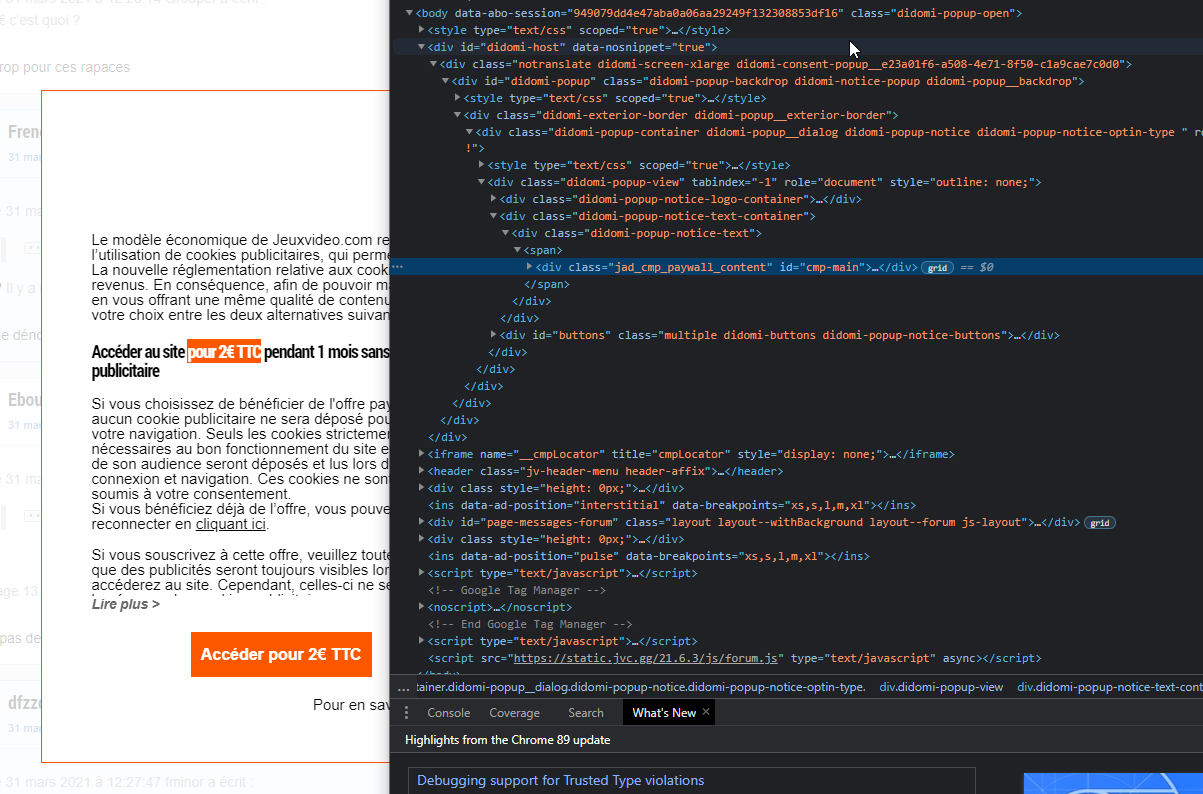Click the grid badge on page-messages-forum div

pos(1100,523)
